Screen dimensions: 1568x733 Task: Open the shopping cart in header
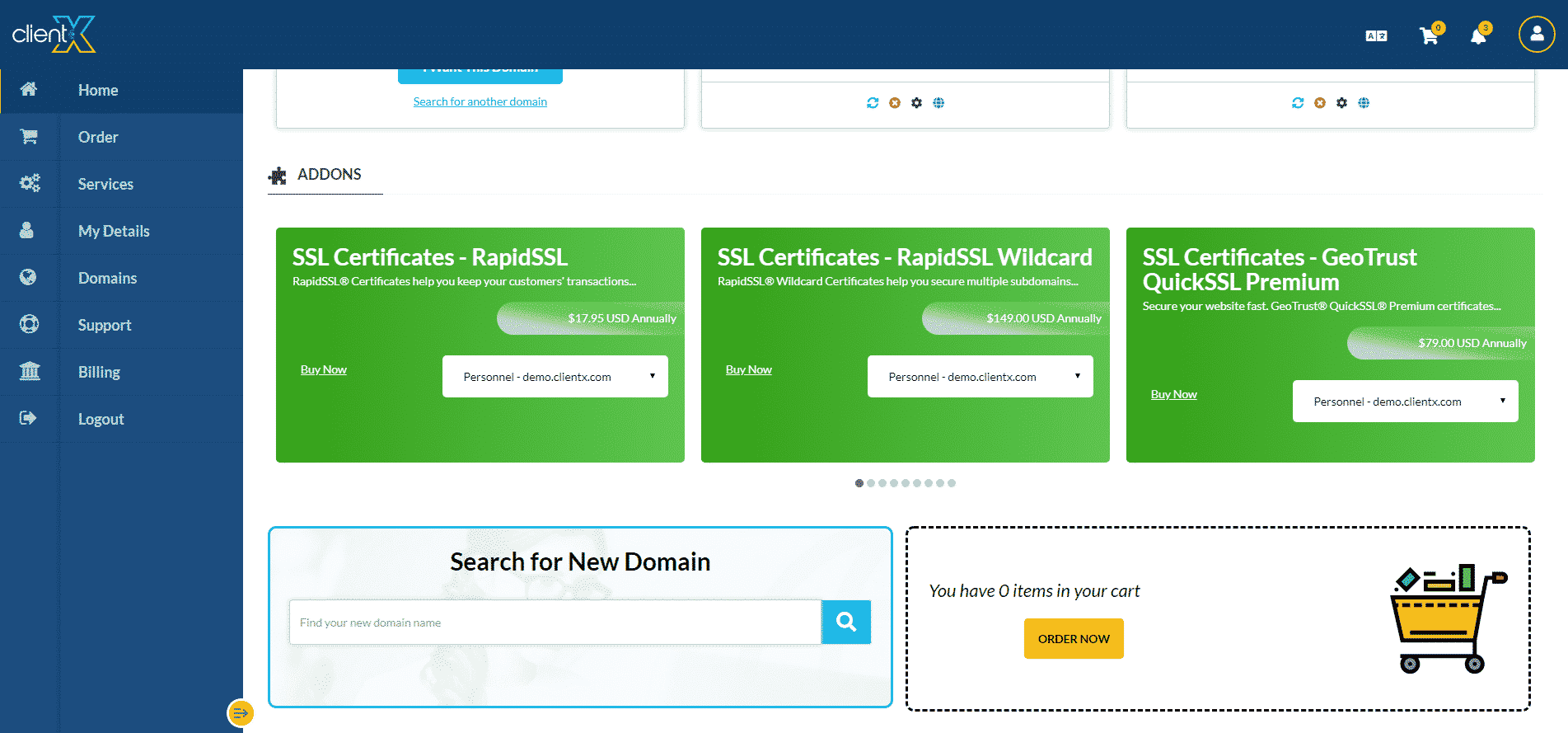[x=1429, y=35]
